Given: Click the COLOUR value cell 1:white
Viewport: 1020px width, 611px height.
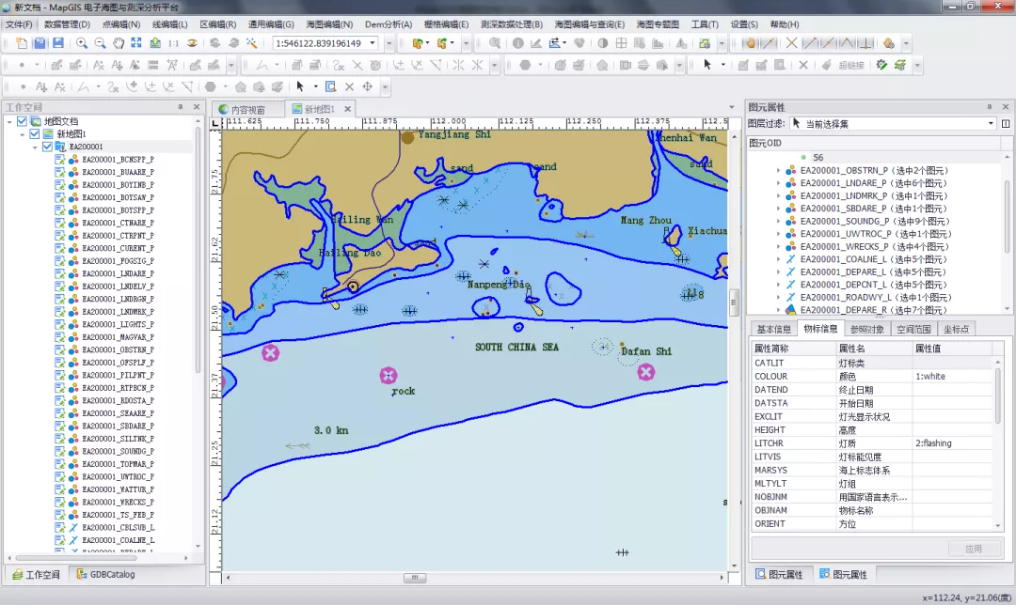Looking at the screenshot, I should (952, 377).
